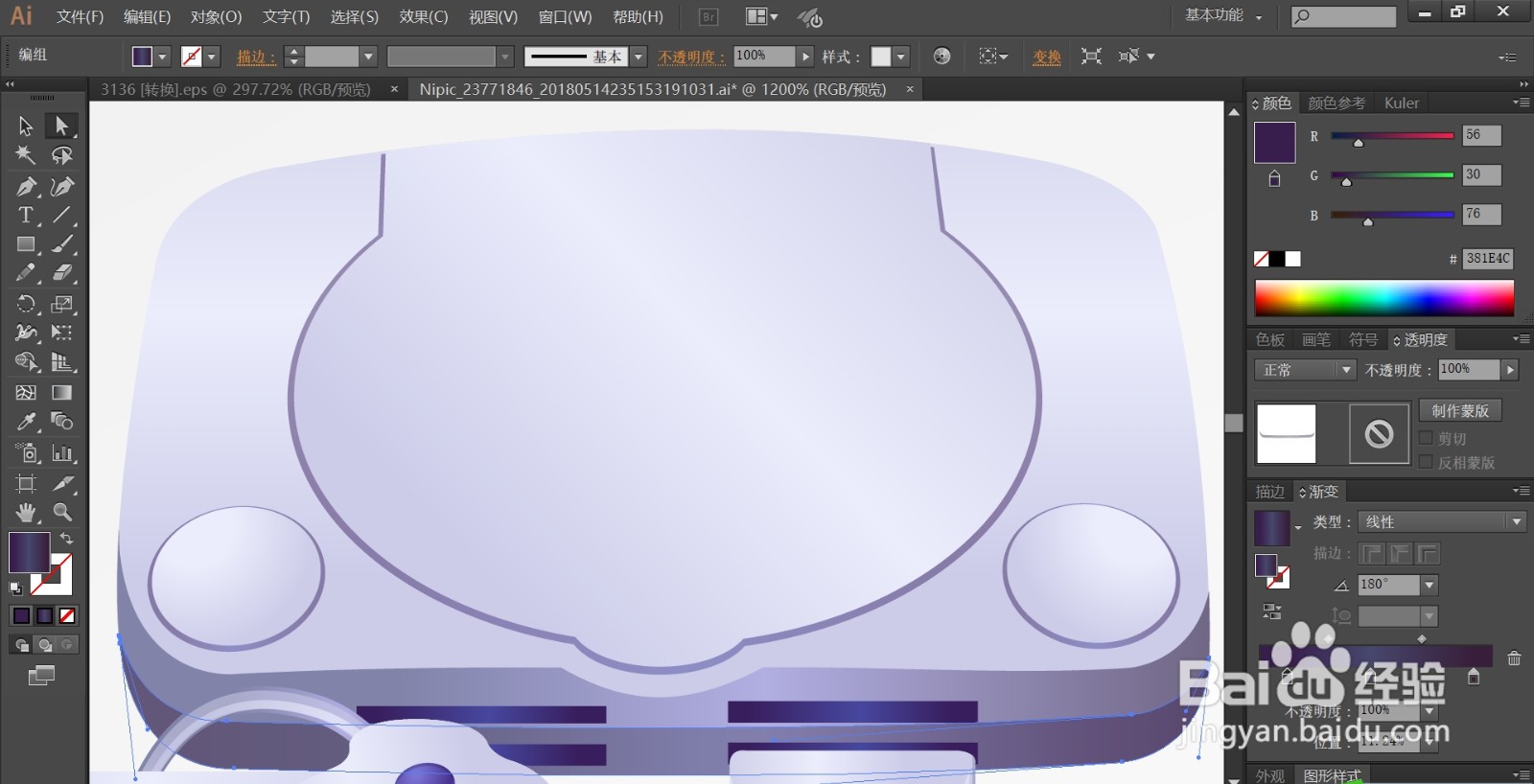Select the Eyedropper tool
1534x784 pixels.
pyautogui.click(x=26, y=422)
